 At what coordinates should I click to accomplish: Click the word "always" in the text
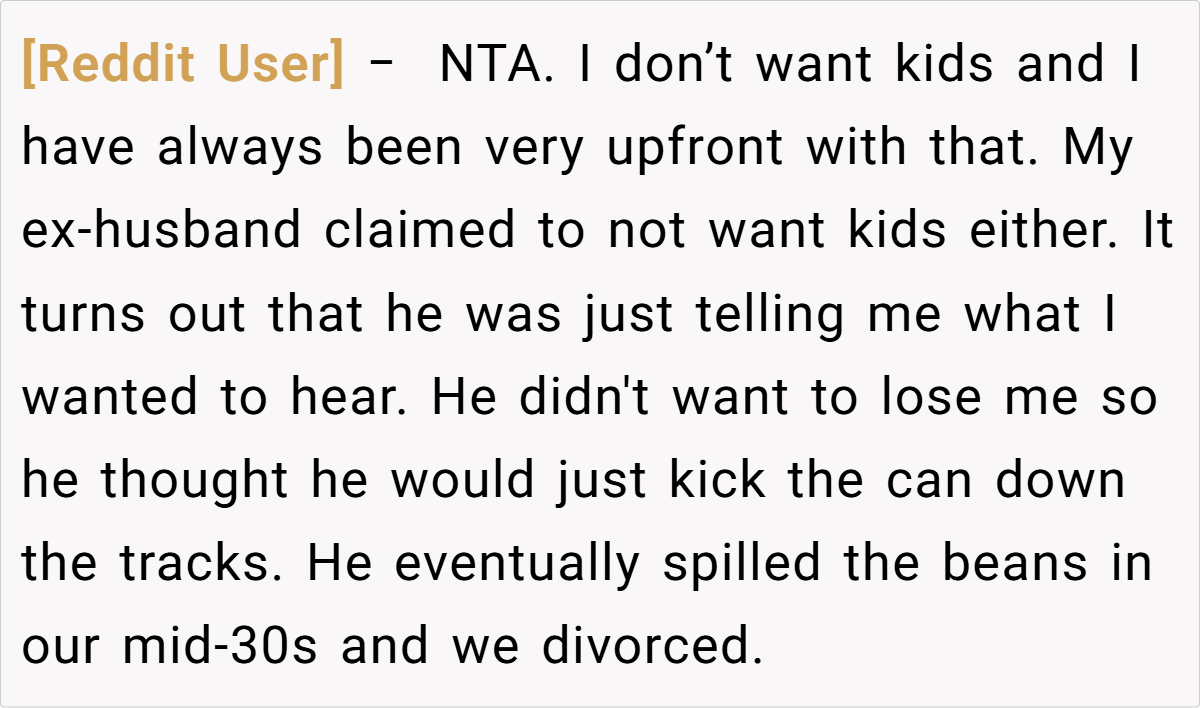pyautogui.click(x=240, y=149)
